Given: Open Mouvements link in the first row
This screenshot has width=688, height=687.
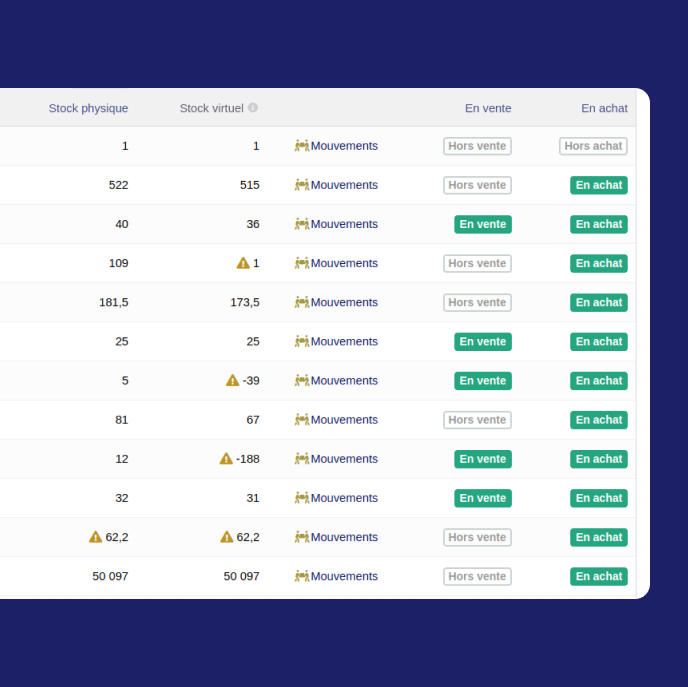Looking at the screenshot, I should pos(343,146).
